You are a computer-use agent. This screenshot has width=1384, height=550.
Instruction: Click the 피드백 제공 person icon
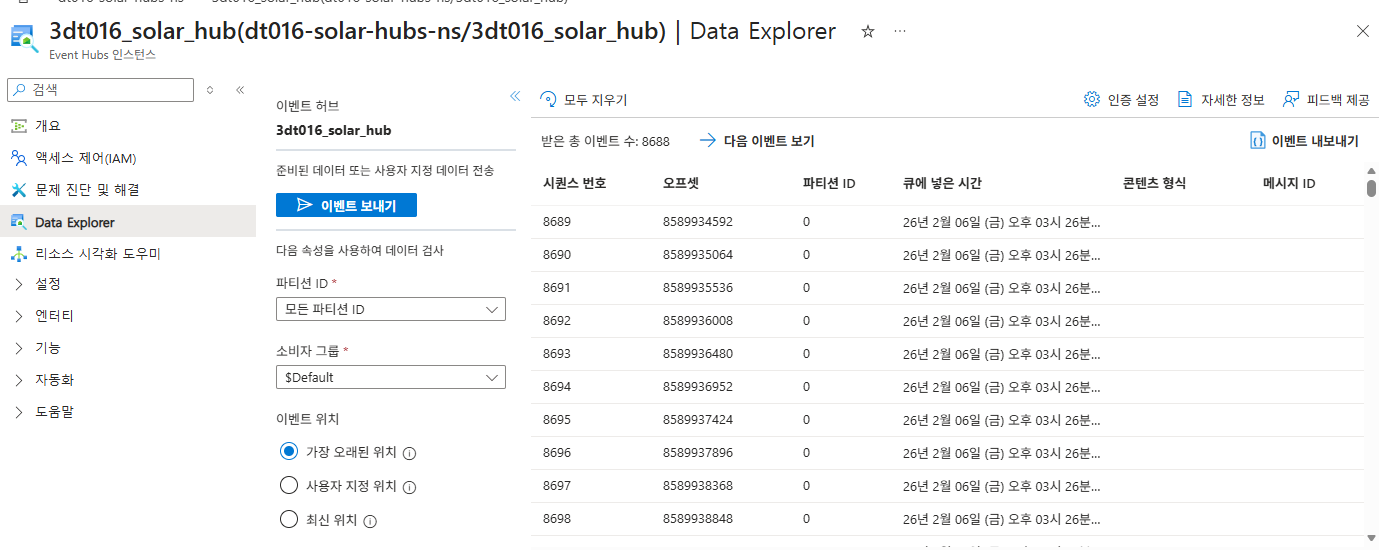[x=1291, y=99]
